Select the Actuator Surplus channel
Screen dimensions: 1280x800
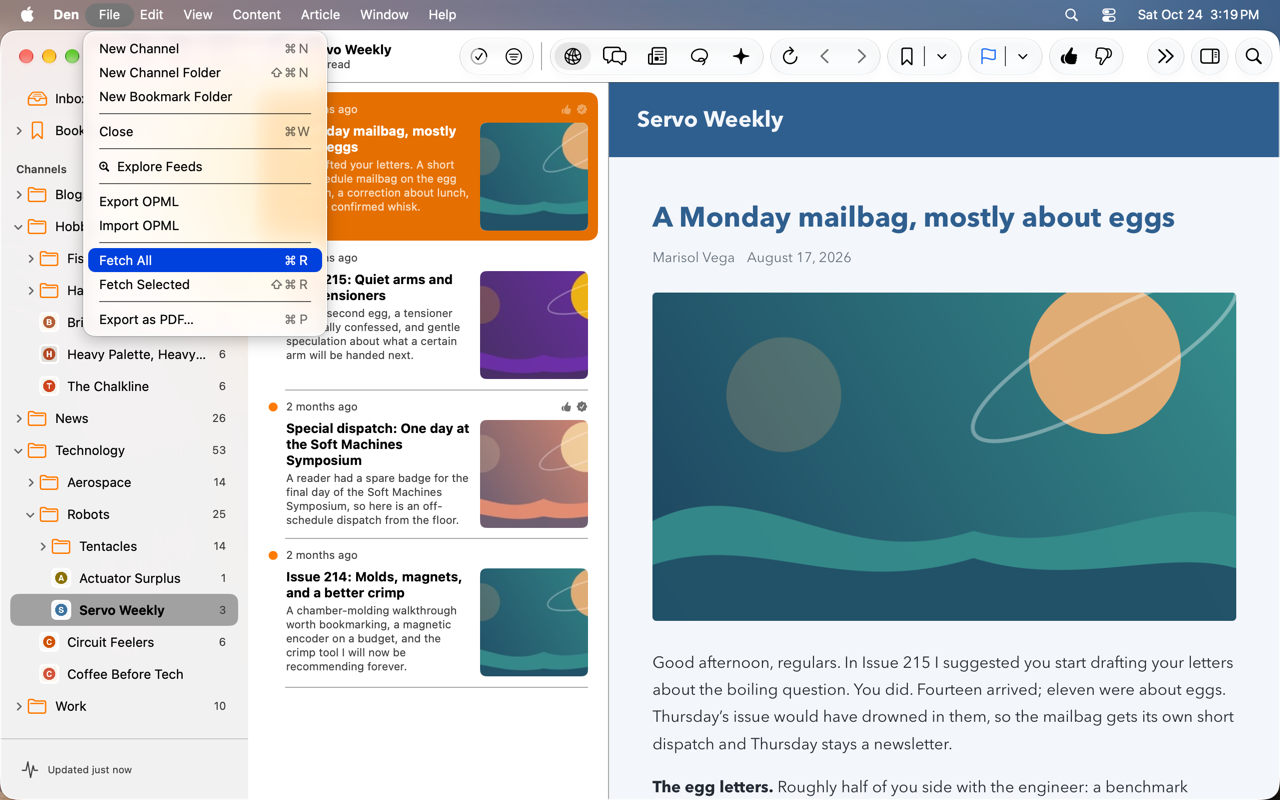click(x=124, y=578)
